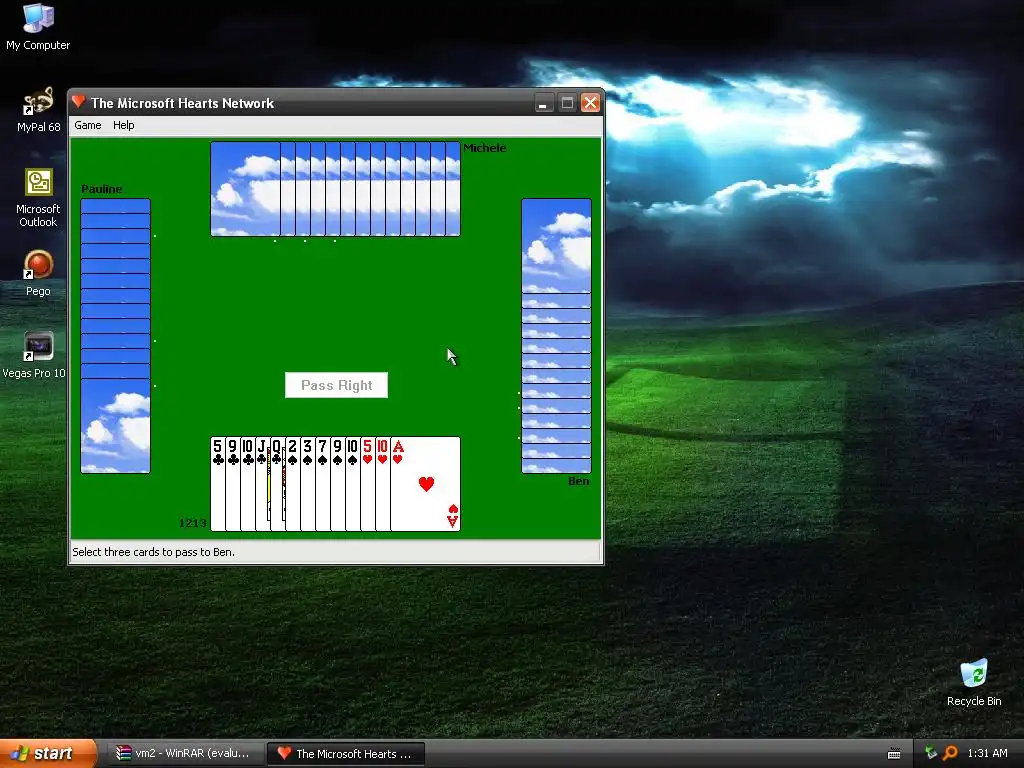
Task: Select the MyPal 68 desktop icon
Action: (x=38, y=109)
